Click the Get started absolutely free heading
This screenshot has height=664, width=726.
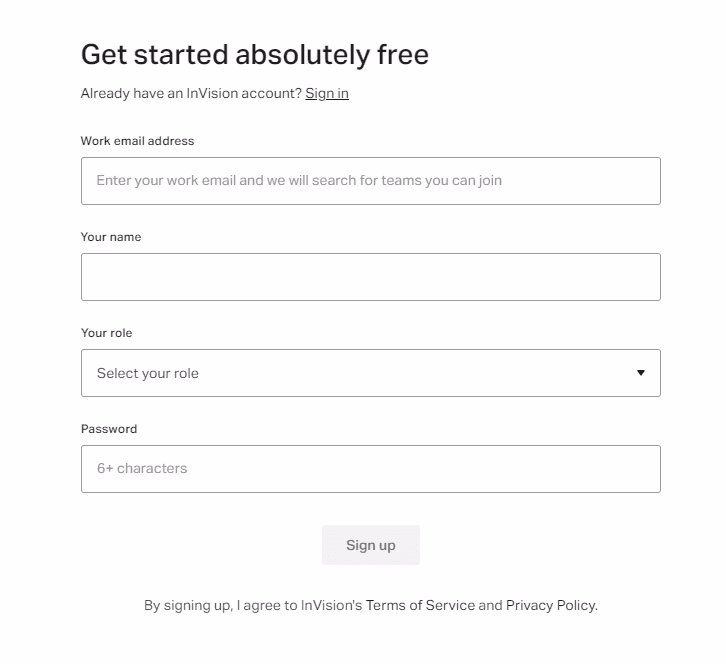[x=255, y=55]
